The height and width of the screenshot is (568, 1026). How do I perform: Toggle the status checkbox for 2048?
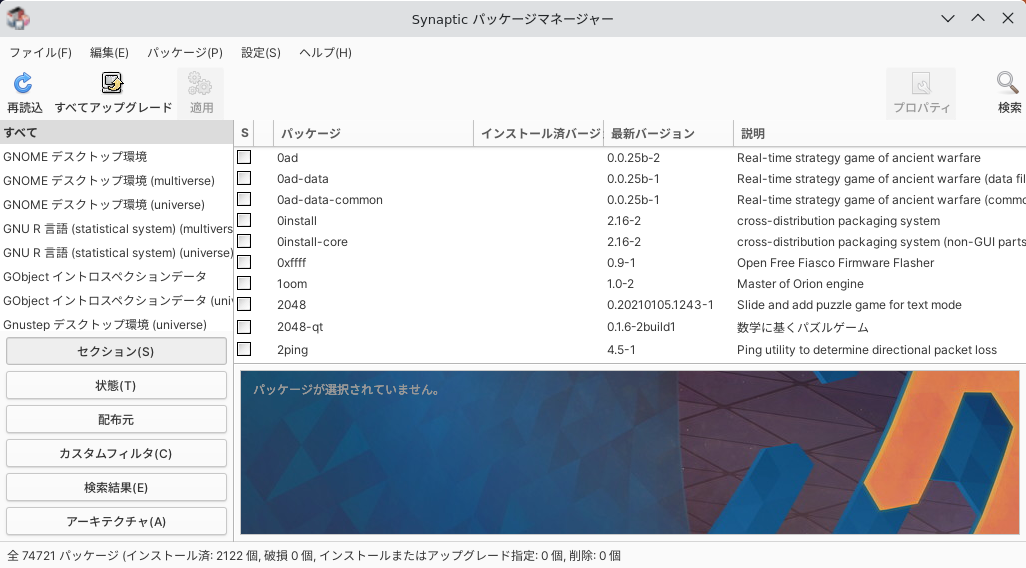point(244,304)
